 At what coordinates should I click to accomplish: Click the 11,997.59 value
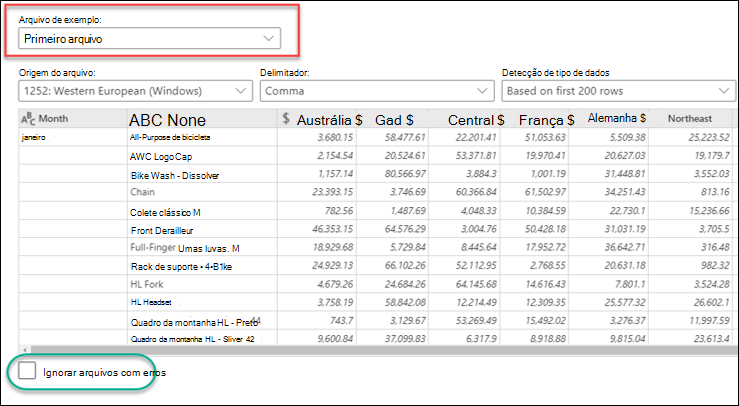click(x=709, y=321)
